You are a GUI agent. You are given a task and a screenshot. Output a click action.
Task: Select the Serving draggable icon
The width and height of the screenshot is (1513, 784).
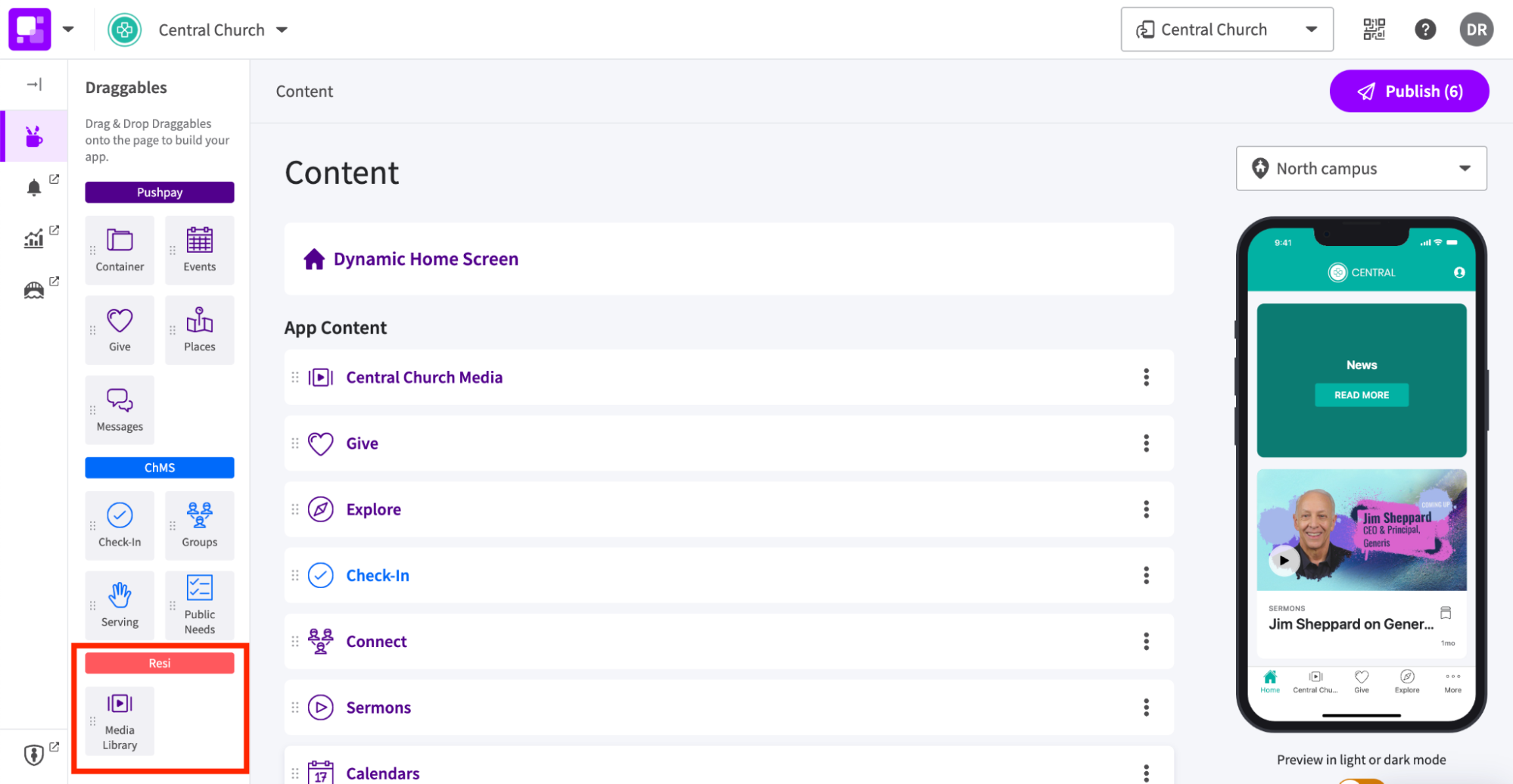tap(119, 604)
